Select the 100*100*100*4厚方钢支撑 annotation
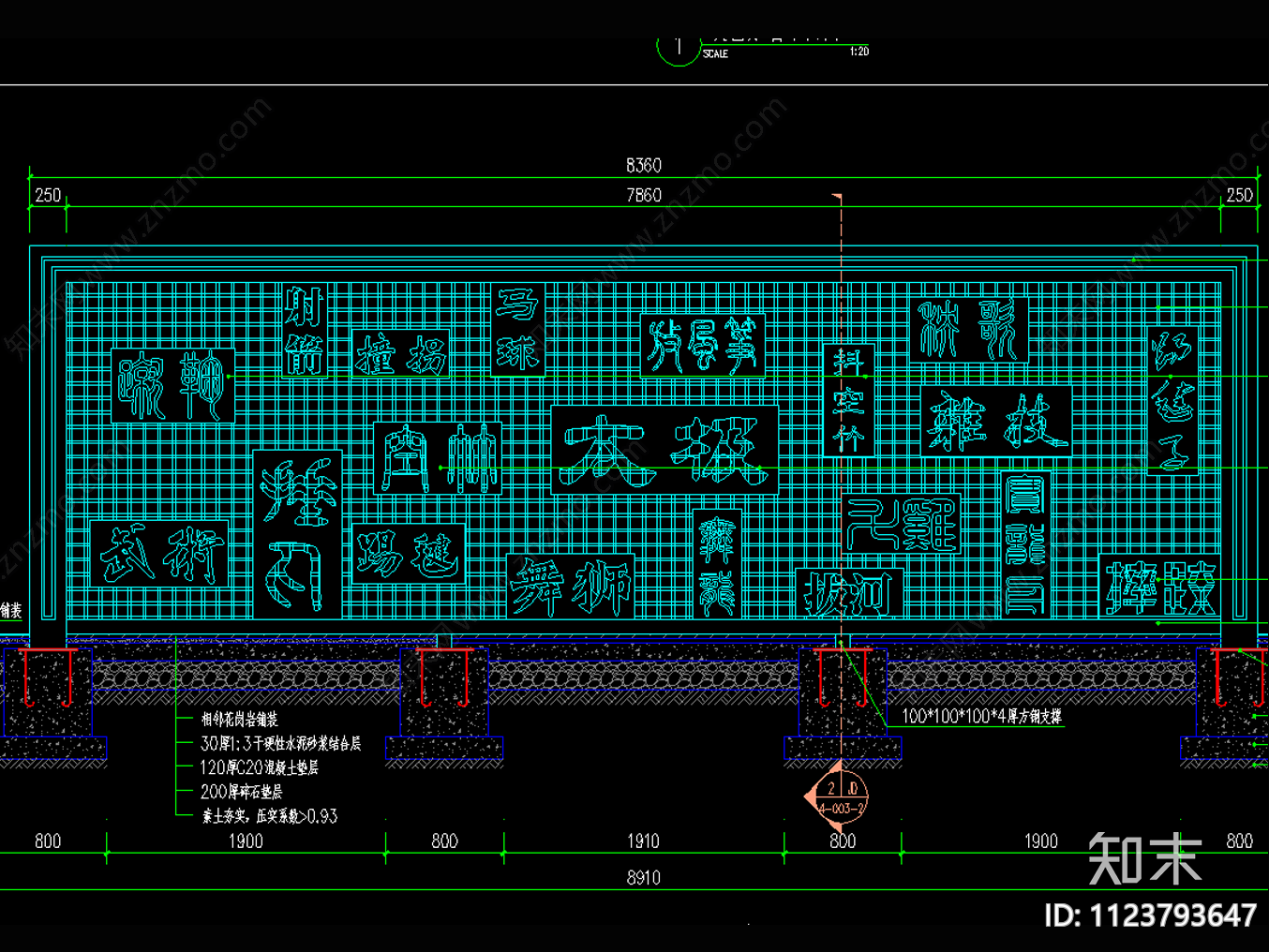The height and width of the screenshot is (952, 1269). coord(981,717)
